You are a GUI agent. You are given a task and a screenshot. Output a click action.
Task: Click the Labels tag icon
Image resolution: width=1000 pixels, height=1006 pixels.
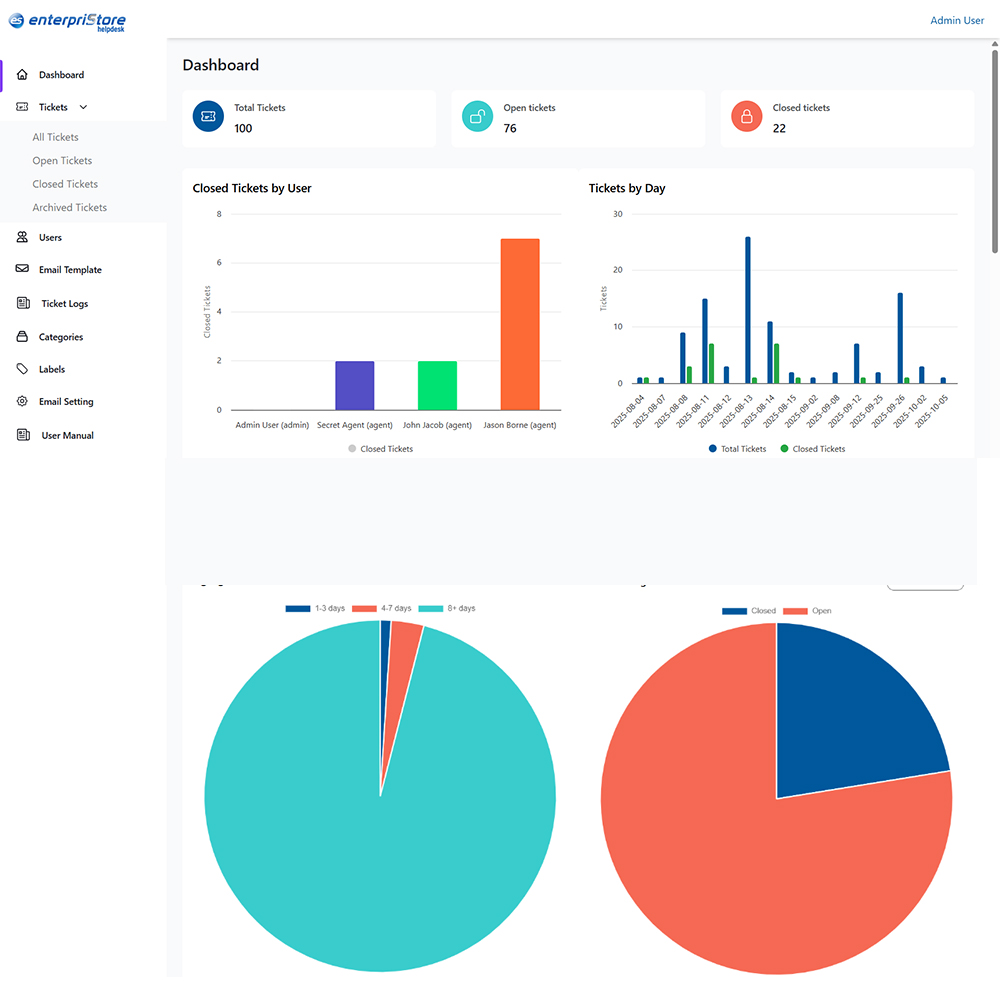point(22,369)
